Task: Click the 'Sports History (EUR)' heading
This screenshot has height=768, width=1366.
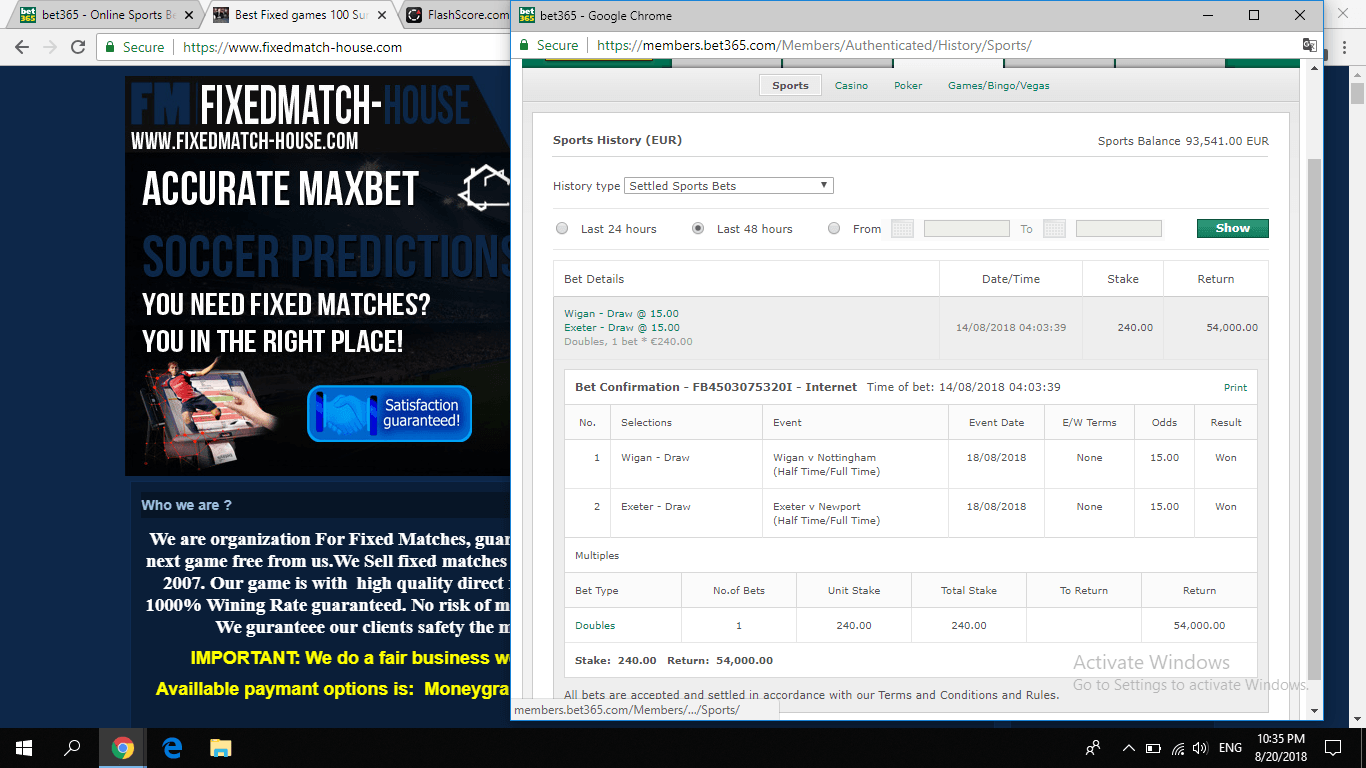Action: pos(617,140)
